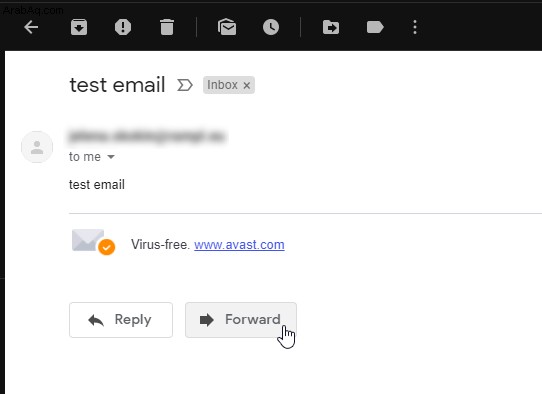
Task: Archive this email using the archive icon
Action: (x=79, y=27)
